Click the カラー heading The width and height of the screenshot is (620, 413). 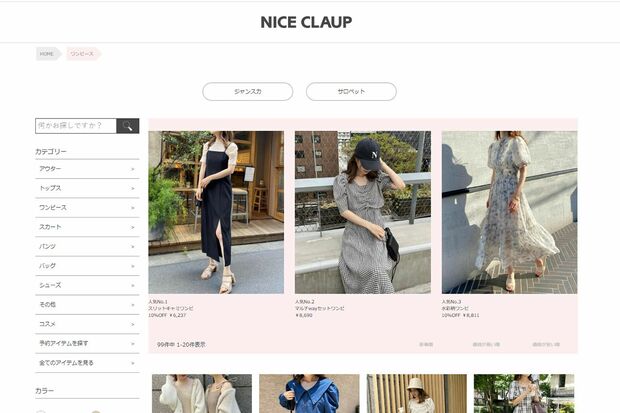(45, 391)
